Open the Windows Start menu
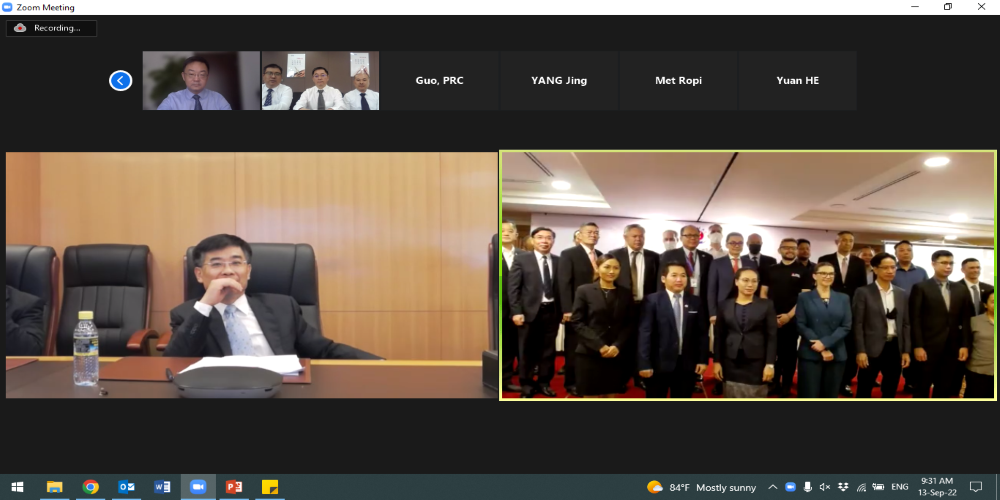1000x500 pixels. pyautogui.click(x=17, y=487)
